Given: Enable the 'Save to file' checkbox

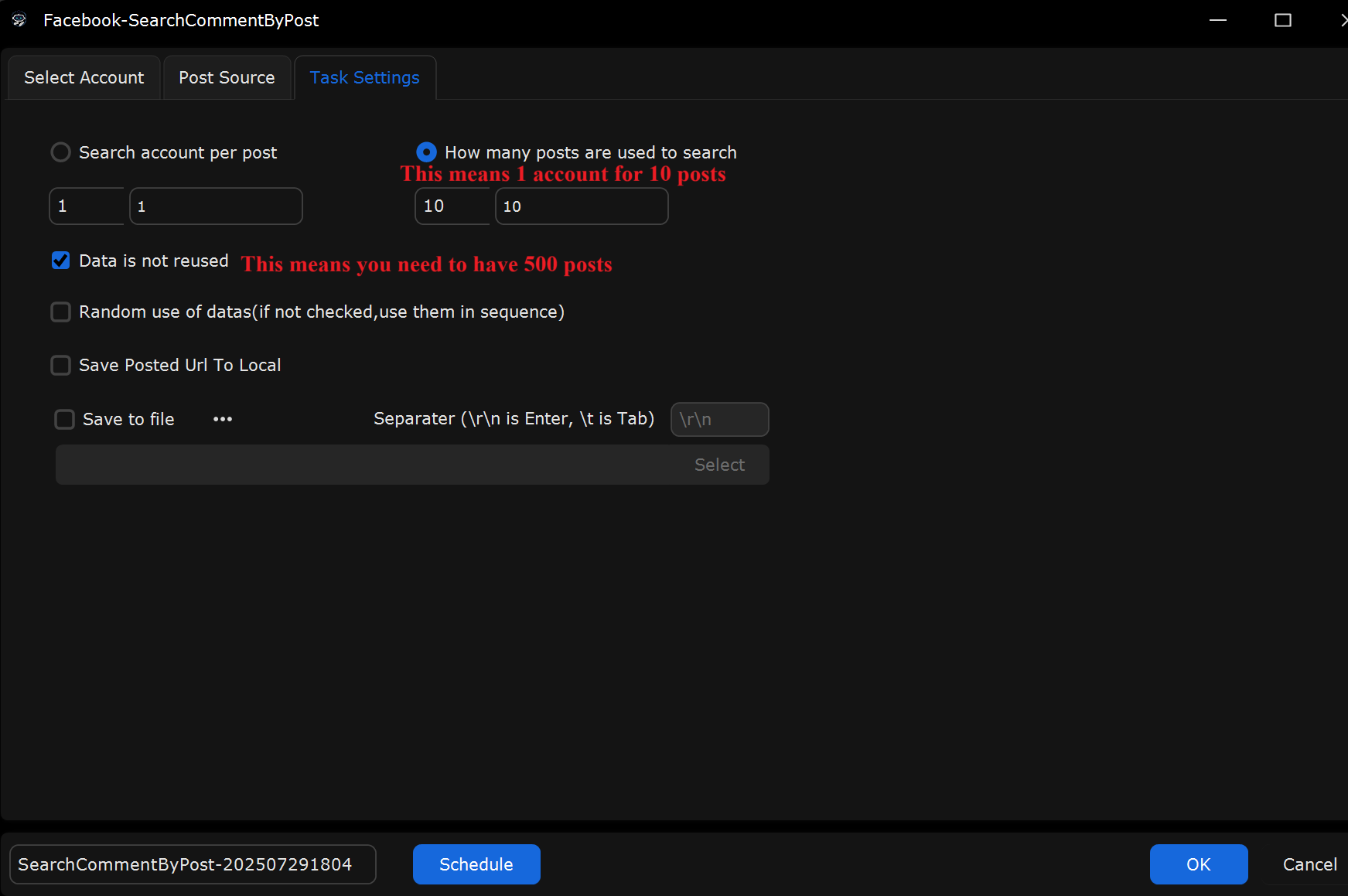Looking at the screenshot, I should pyautogui.click(x=64, y=419).
